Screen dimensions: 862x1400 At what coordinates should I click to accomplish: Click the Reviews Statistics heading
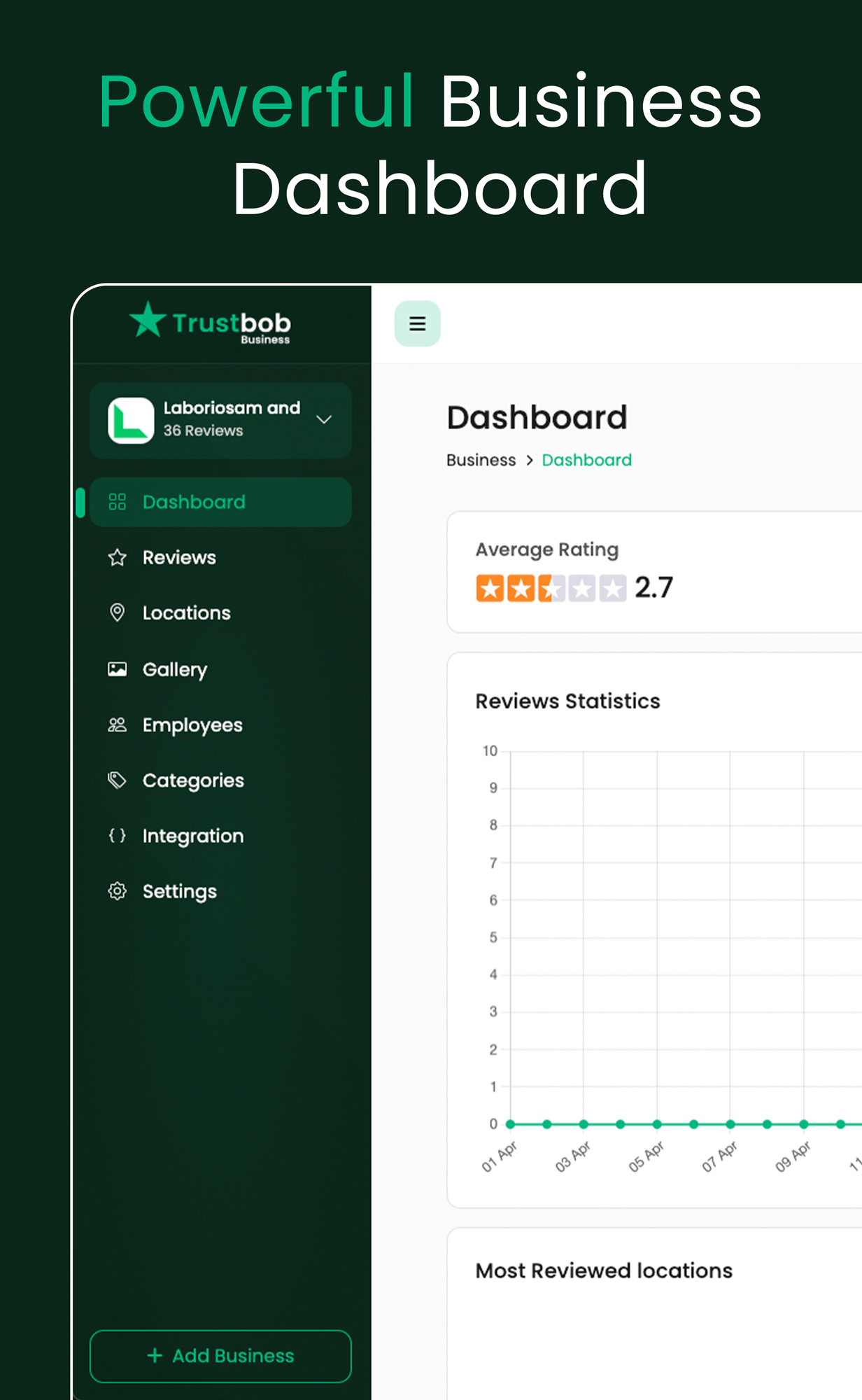click(x=567, y=701)
